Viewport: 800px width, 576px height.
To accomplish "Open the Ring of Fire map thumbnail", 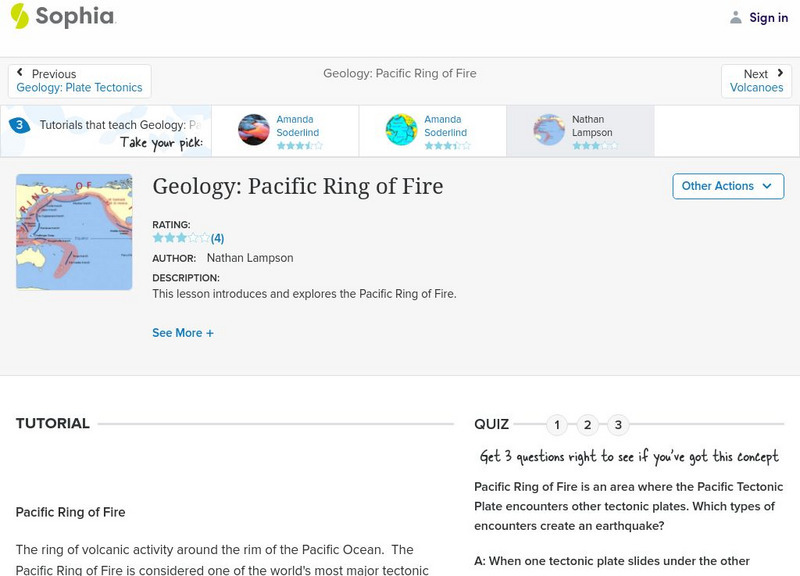I will pyautogui.click(x=74, y=232).
